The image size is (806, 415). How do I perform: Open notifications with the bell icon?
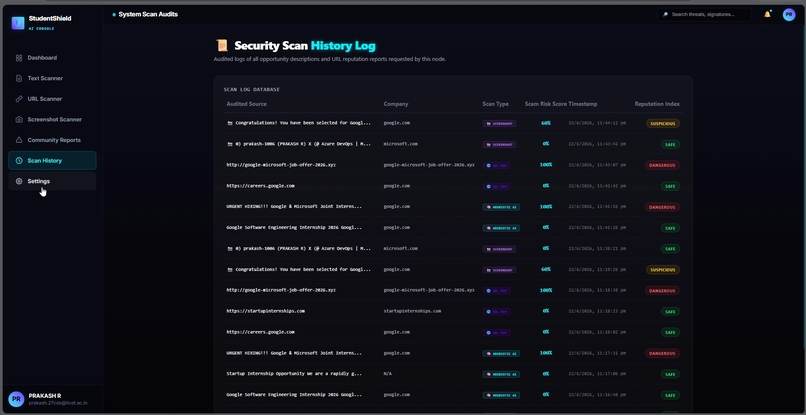click(767, 14)
